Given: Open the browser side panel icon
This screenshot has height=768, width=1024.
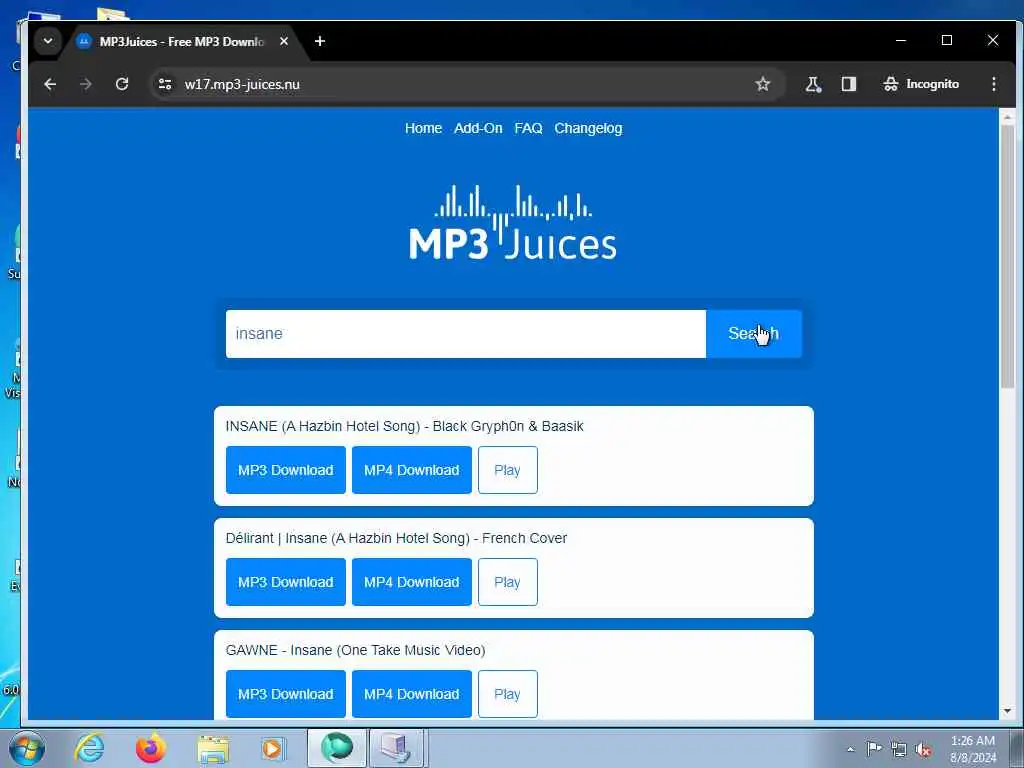Looking at the screenshot, I should pyautogui.click(x=848, y=84).
